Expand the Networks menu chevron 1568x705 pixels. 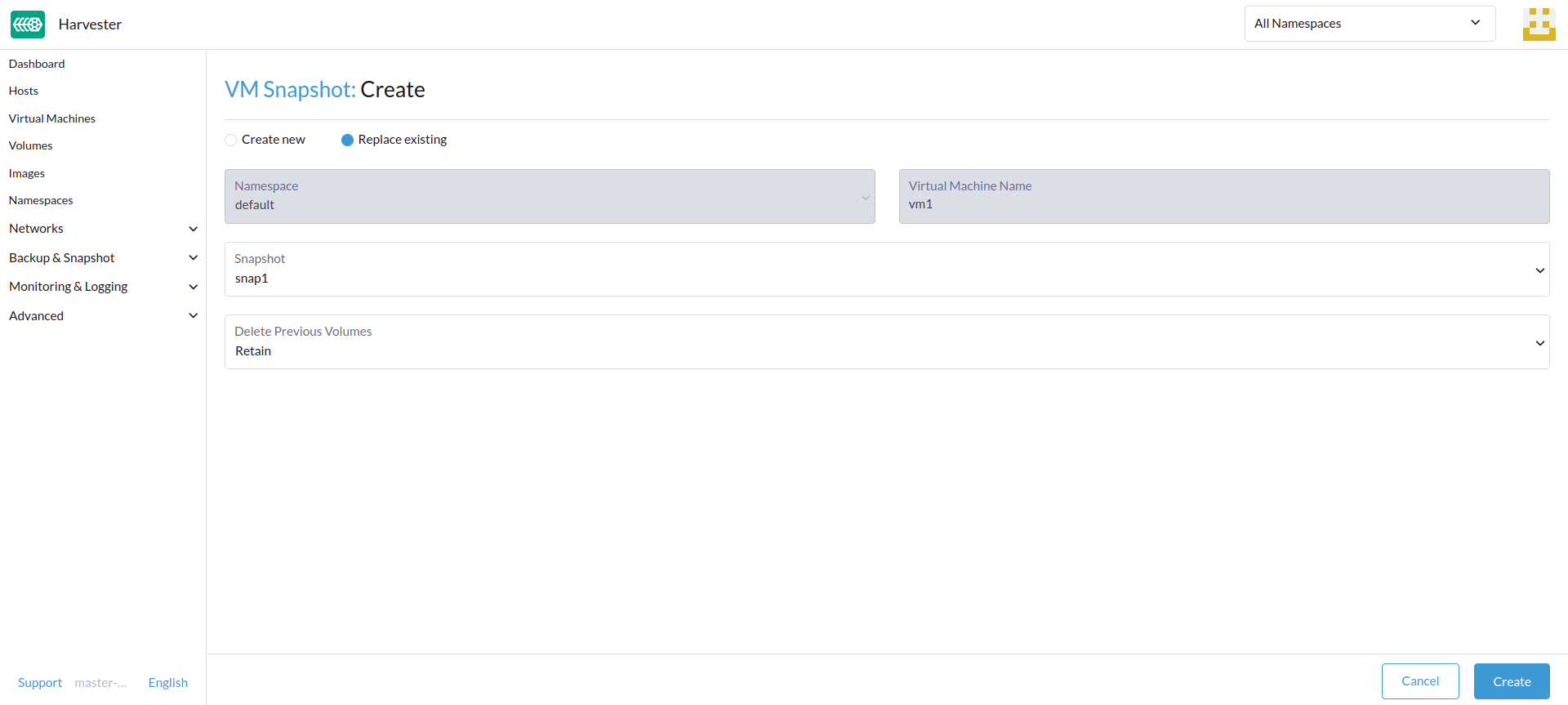pos(194,229)
